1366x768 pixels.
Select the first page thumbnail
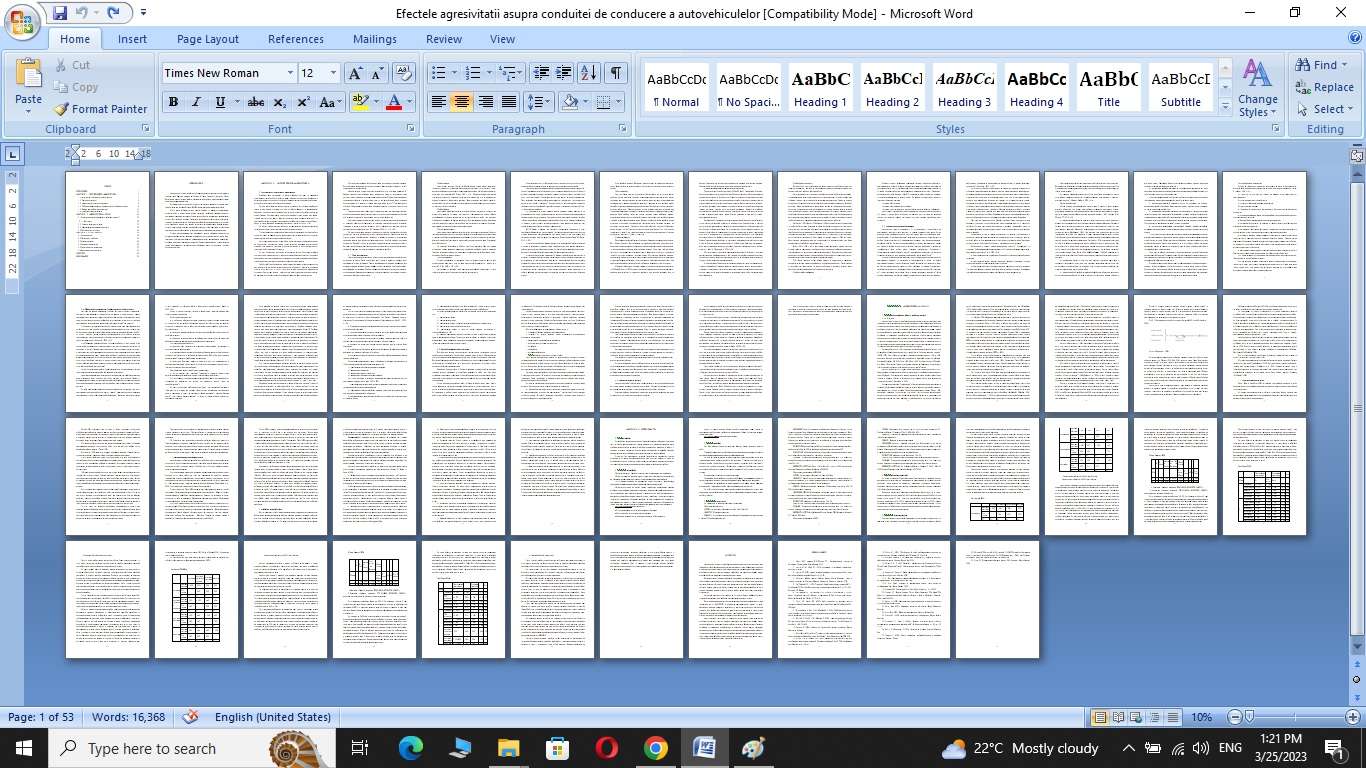[108, 230]
